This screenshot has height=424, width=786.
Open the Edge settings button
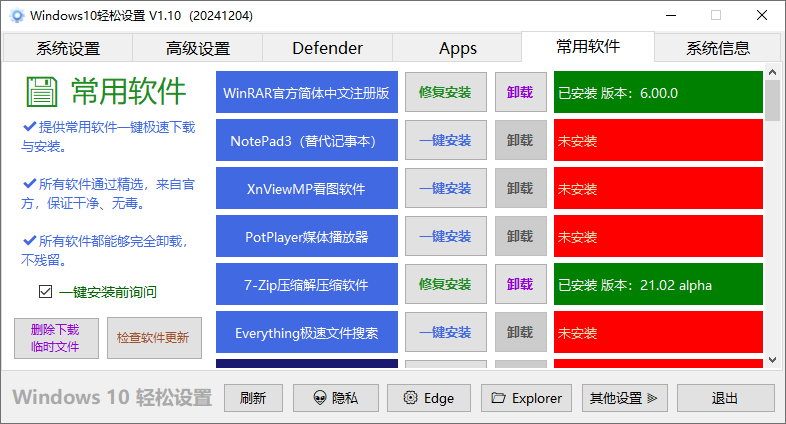(x=429, y=398)
